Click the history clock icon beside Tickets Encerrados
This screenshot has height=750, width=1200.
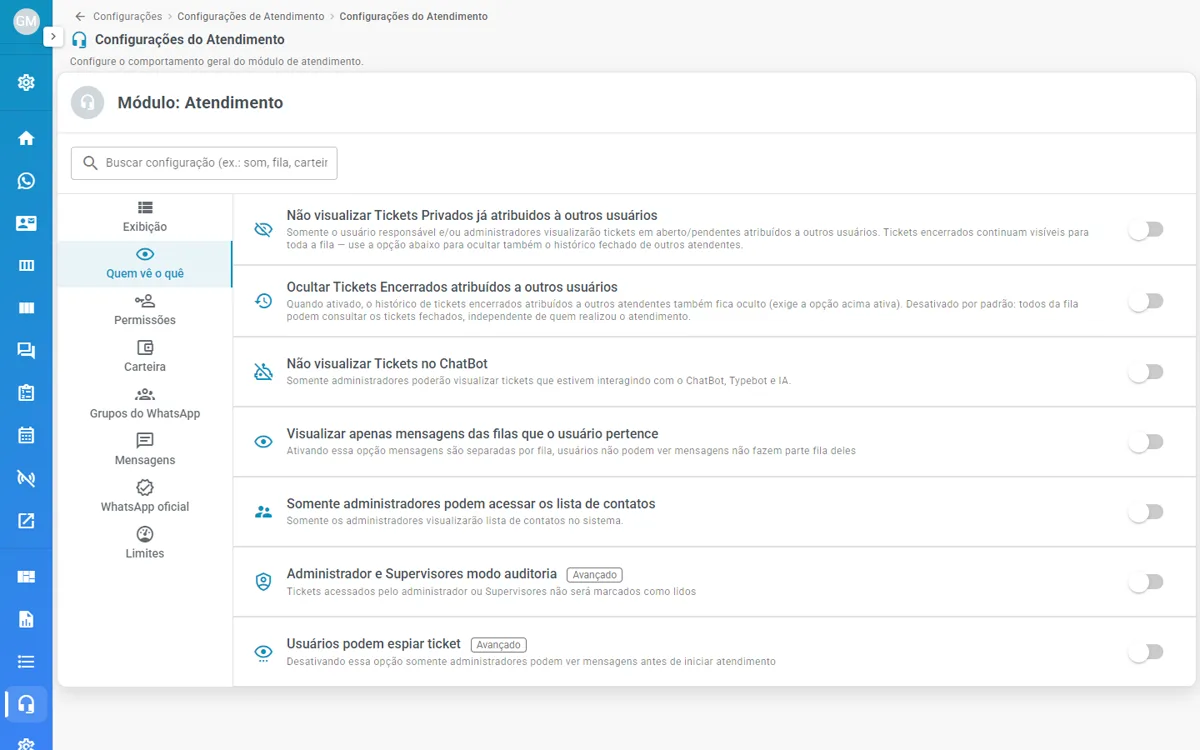coord(263,301)
